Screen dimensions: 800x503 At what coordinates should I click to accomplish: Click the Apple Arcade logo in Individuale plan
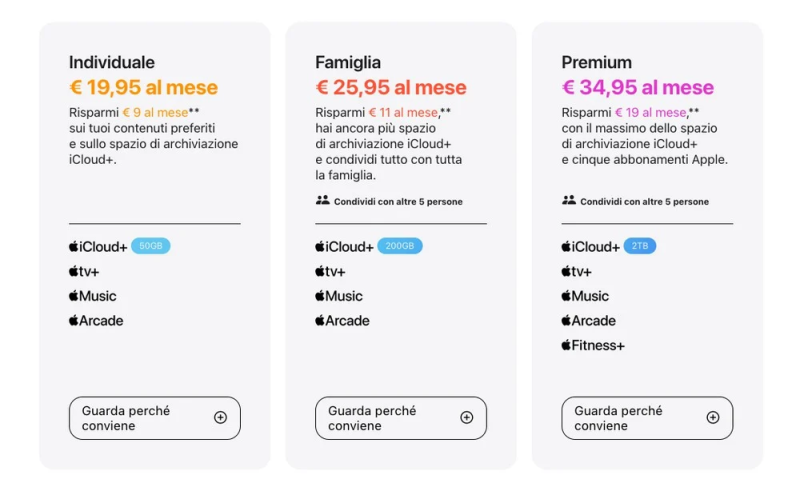pos(96,321)
